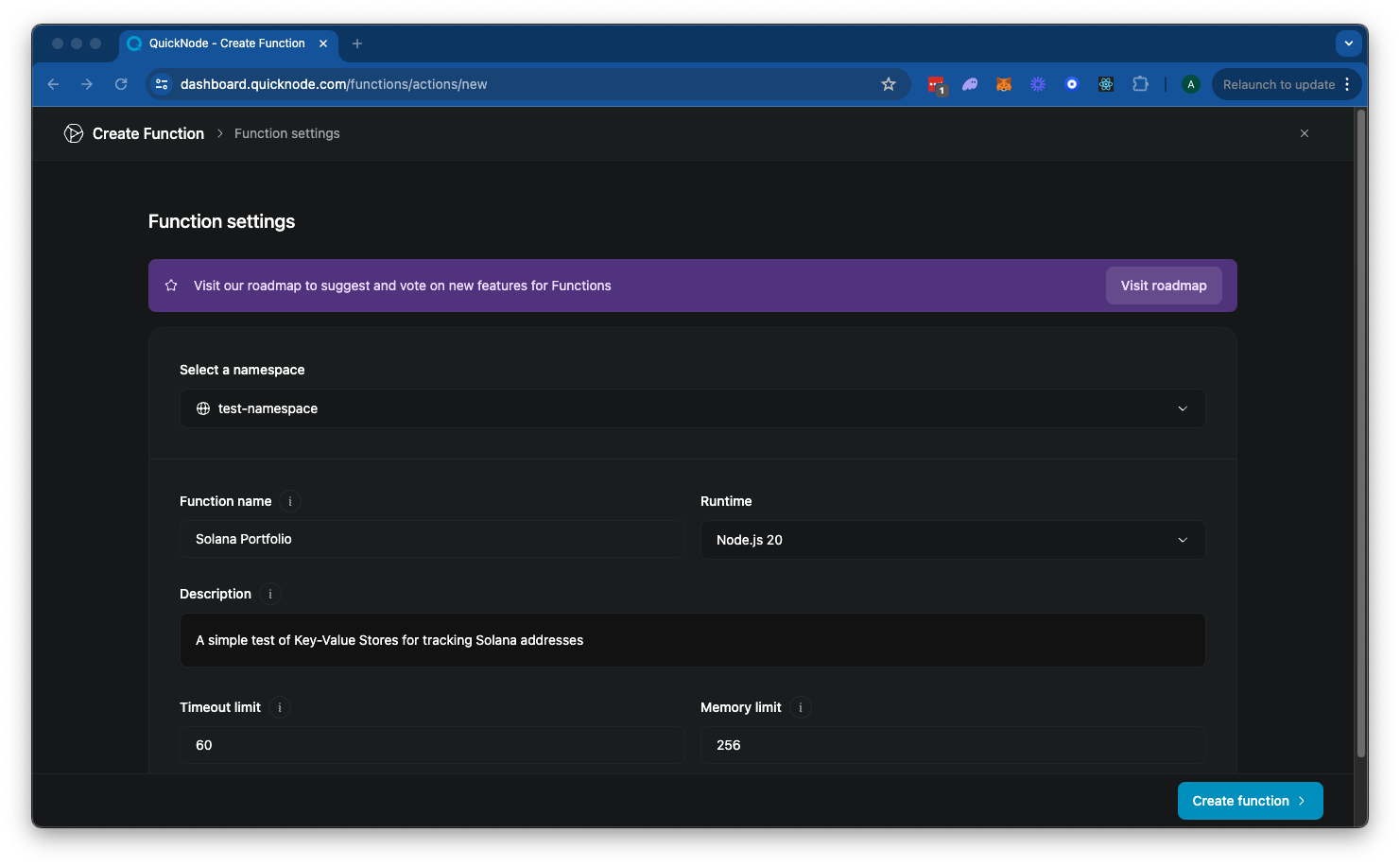Close the Create Function page
Screen dimensions: 1400x867
click(1305, 133)
